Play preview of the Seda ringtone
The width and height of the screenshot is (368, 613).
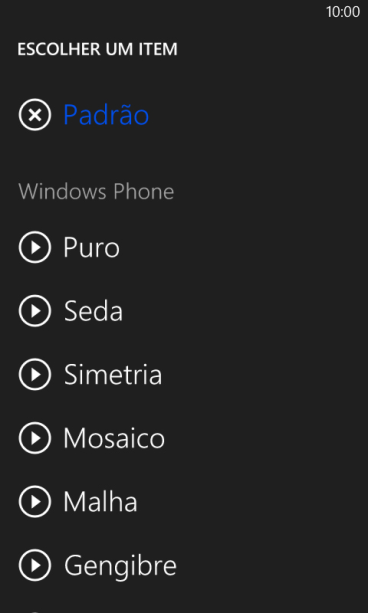coord(35,311)
